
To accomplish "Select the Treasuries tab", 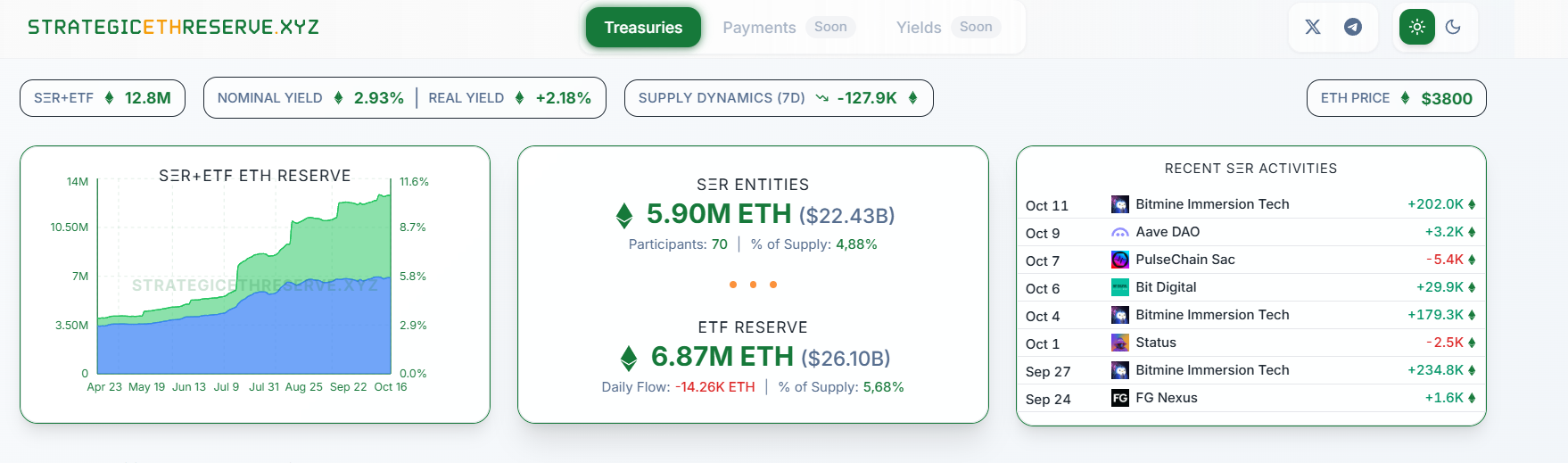I will [642, 28].
